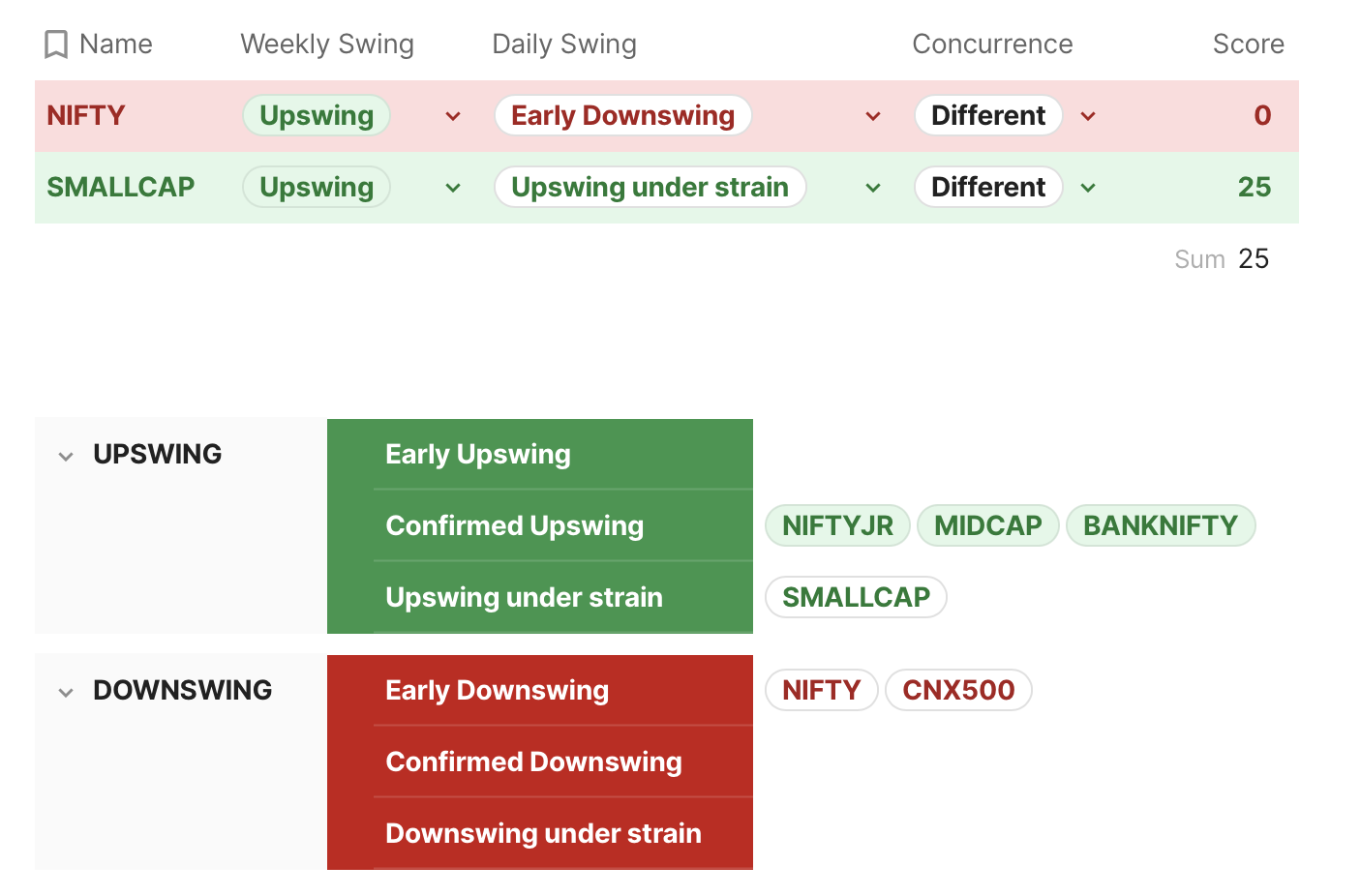Open NIFTY Weekly Swing dropdown chevron

452,116
